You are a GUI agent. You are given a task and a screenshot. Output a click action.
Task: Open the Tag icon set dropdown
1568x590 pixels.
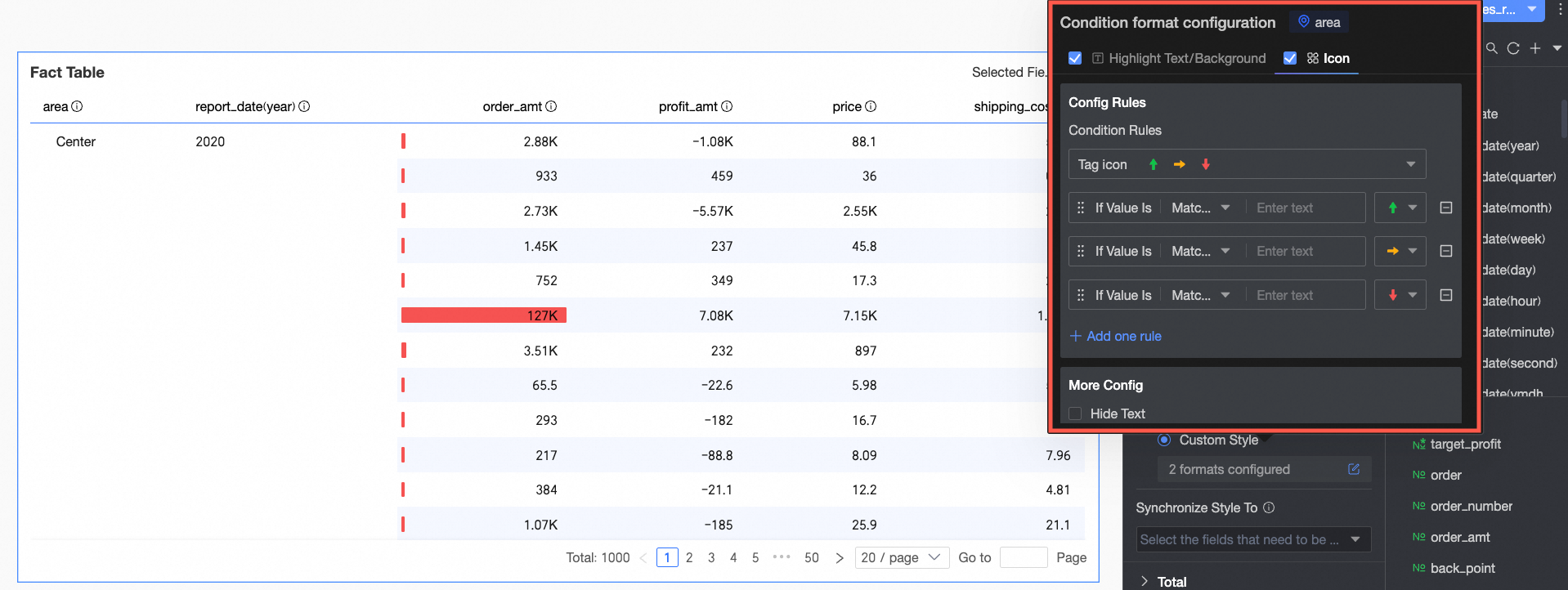point(1247,164)
